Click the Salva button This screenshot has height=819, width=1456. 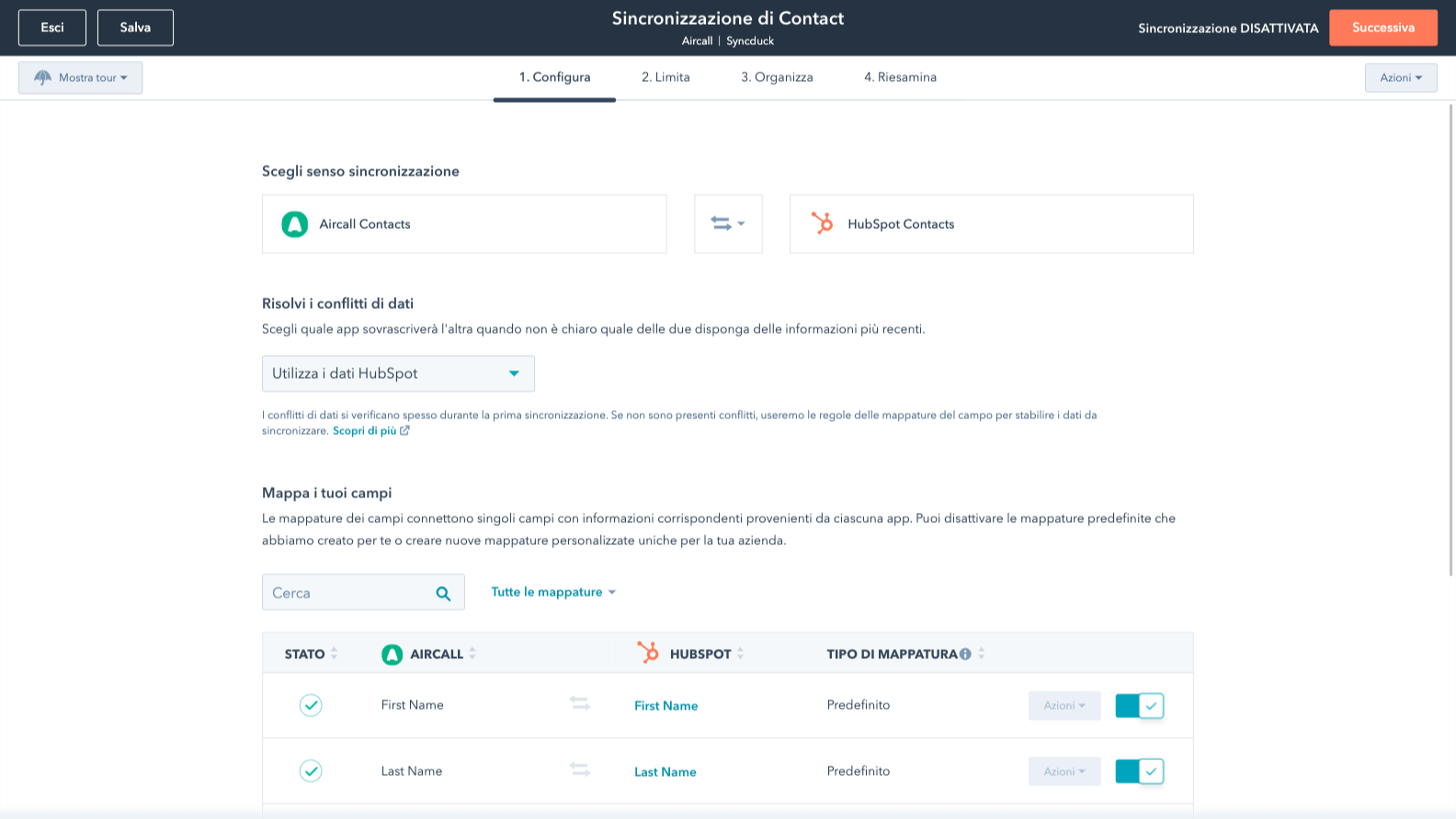click(135, 28)
